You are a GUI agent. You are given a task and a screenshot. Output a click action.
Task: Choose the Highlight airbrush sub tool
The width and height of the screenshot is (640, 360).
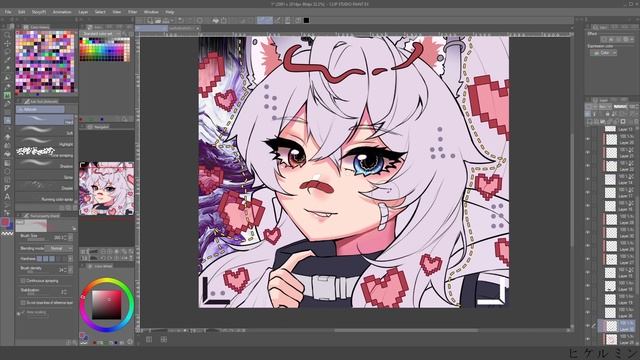coord(45,142)
